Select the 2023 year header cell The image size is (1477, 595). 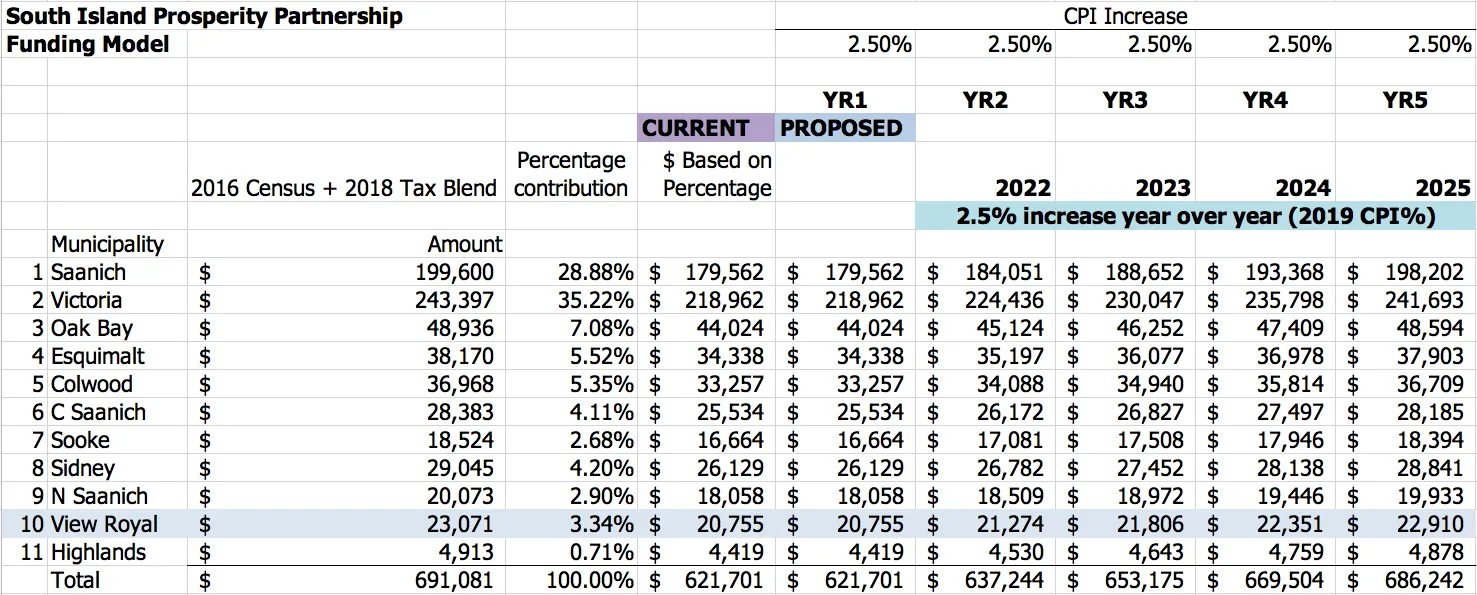tap(1163, 188)
